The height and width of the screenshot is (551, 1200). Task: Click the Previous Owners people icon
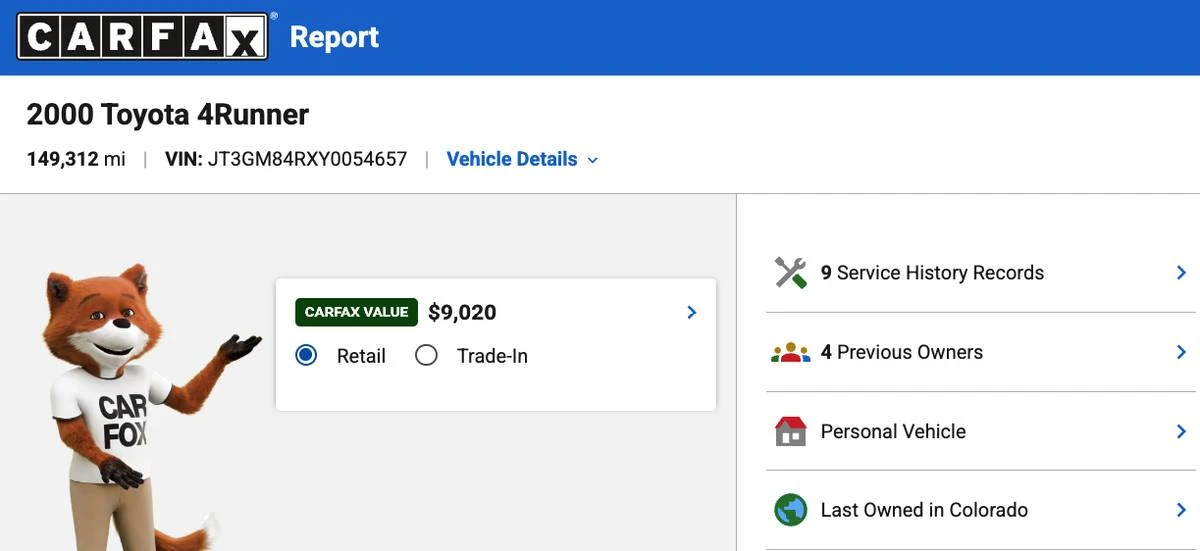click(790, 352)
